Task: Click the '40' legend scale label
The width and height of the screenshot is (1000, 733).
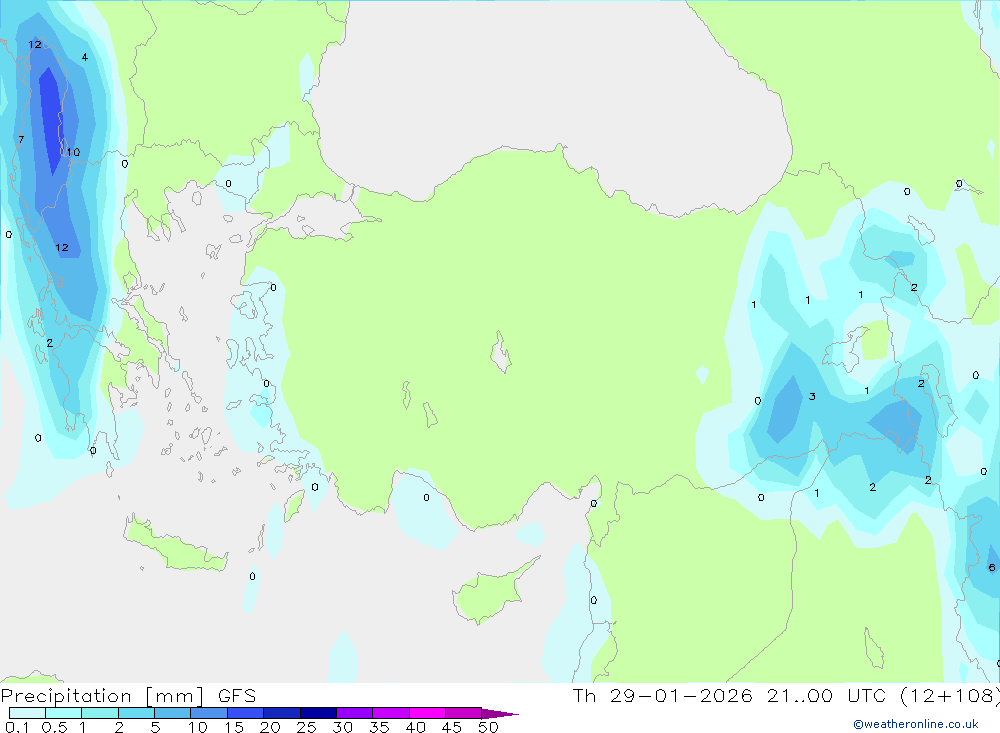Action: [415, 727]
